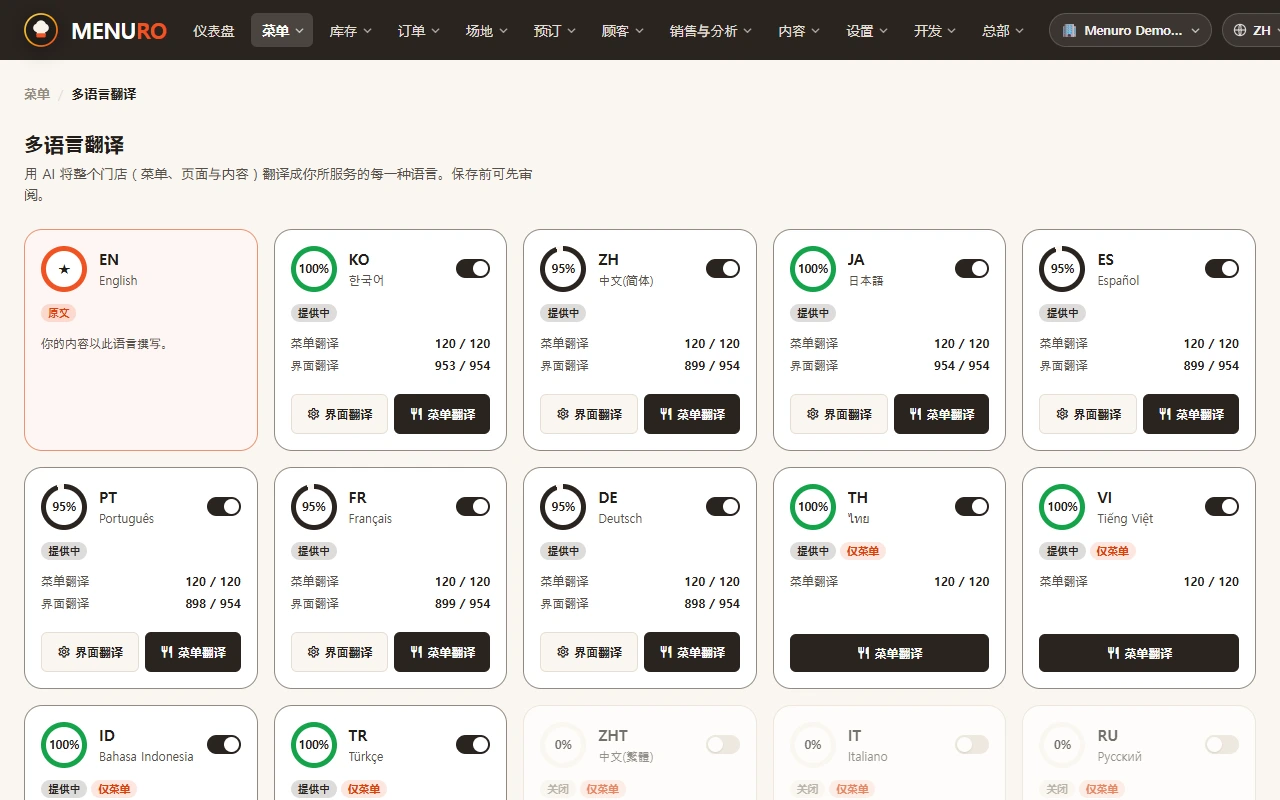Open the 总部 navigation menu
Viewport: 1280px width, 800px height.
(1003, 31)
